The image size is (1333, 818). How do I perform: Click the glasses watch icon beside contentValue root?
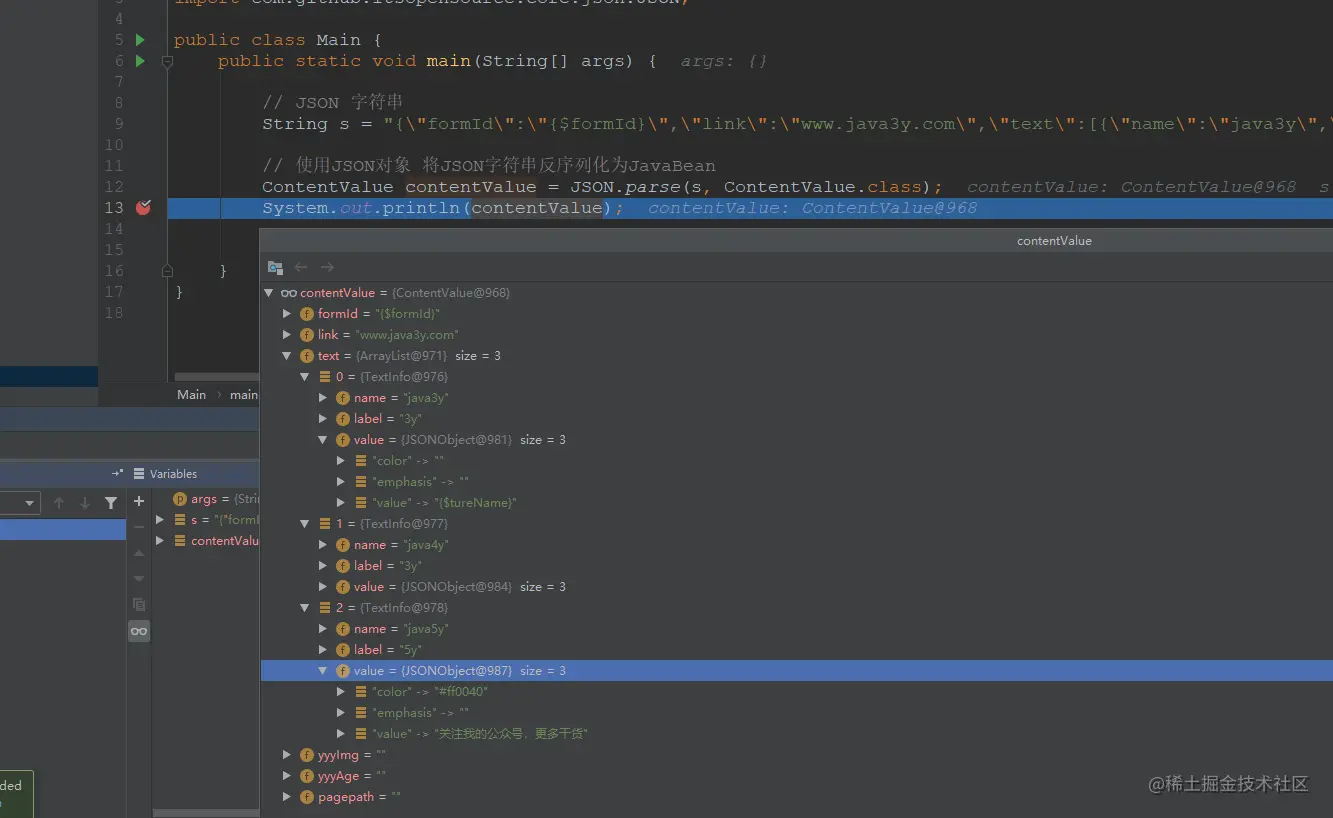click(x=288, y=293)
